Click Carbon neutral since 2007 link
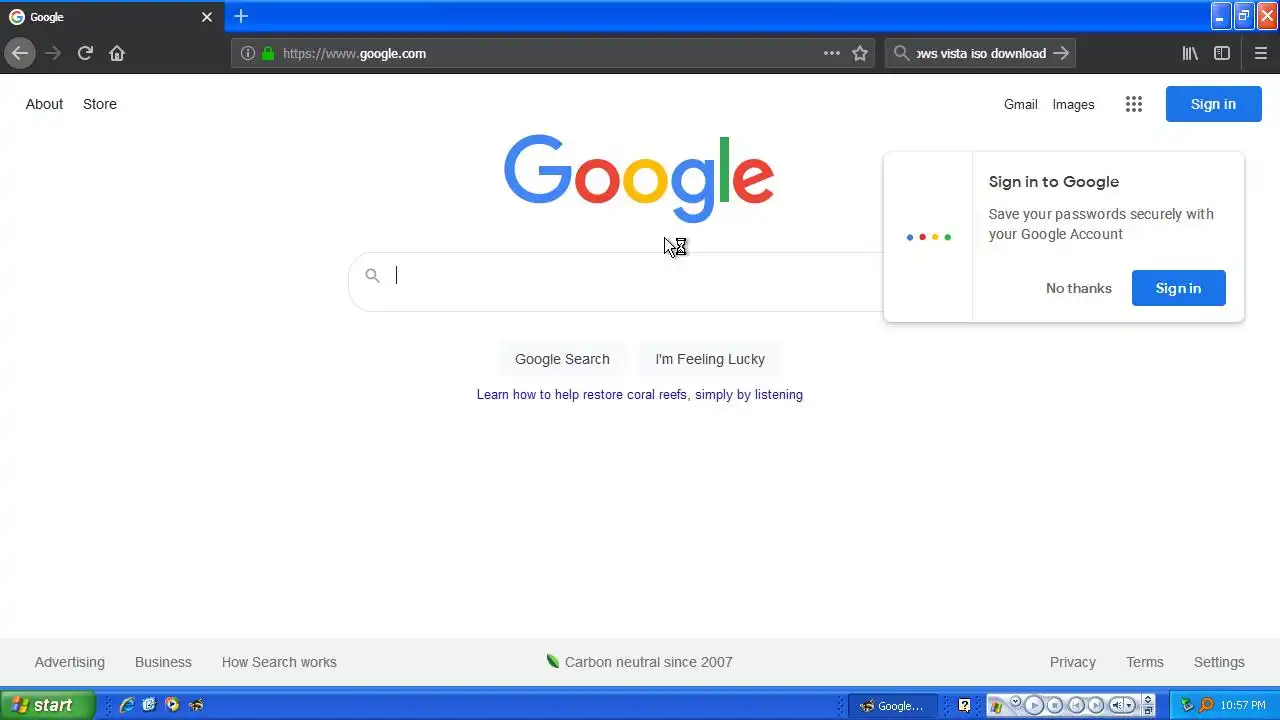1280x720 pixels. 640,662
